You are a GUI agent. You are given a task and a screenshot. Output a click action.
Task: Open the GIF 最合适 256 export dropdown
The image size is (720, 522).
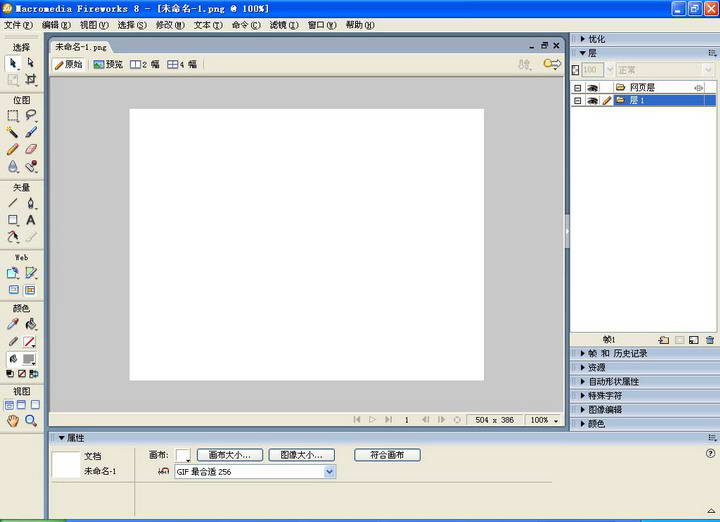point(330,472)
